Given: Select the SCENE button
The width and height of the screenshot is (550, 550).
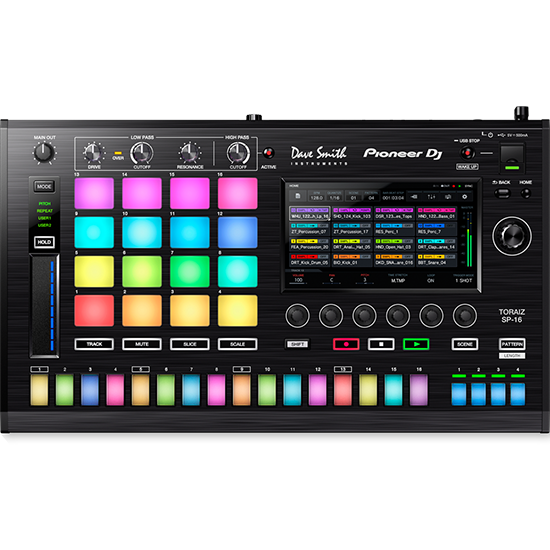Looking at the screenshot, I should tap(465, 344).
